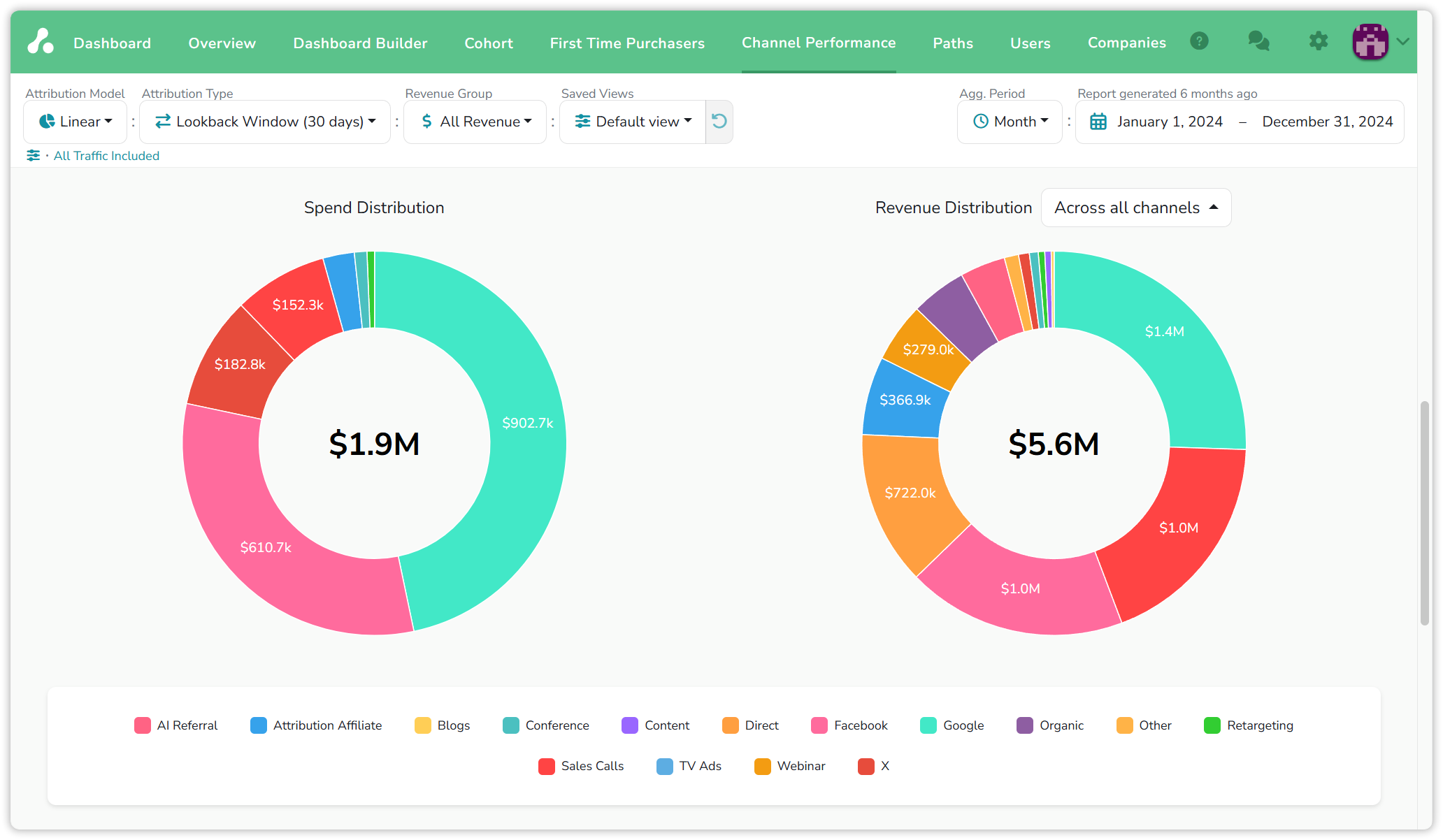Click the $1.4M revenue donut segment
The height and width of the screenshot is (840, 1443).
click(x=1165, y=331)
